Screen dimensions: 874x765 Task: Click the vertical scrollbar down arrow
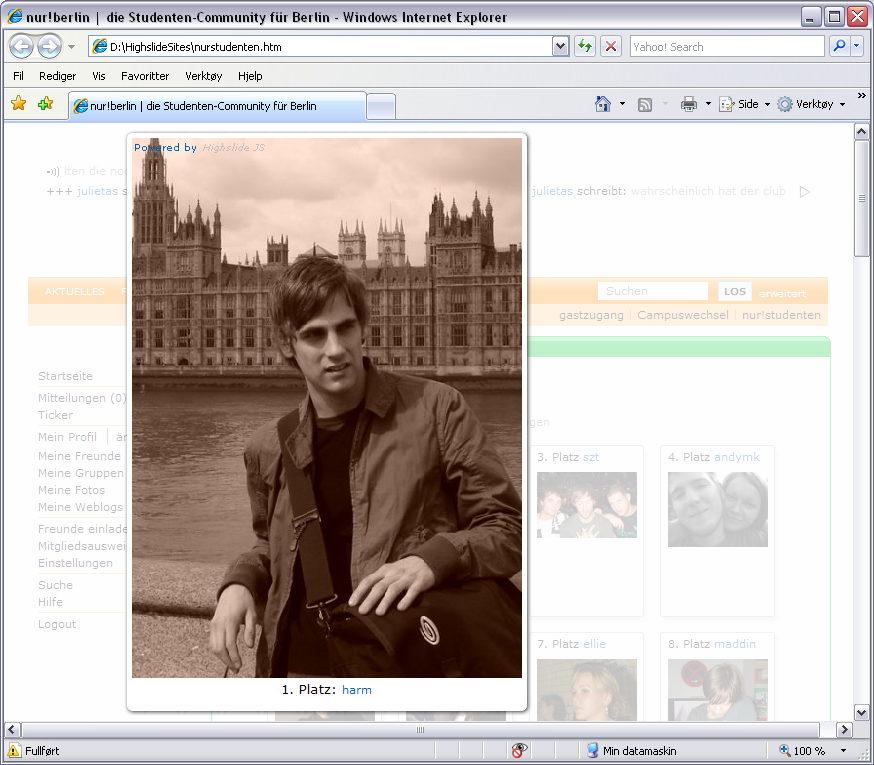861,712
